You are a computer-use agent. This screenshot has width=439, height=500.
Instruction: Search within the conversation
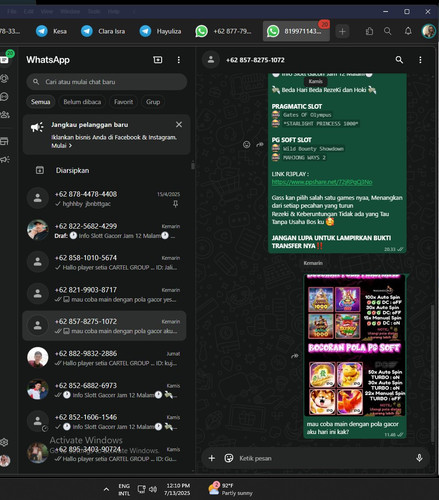[399, 60]
